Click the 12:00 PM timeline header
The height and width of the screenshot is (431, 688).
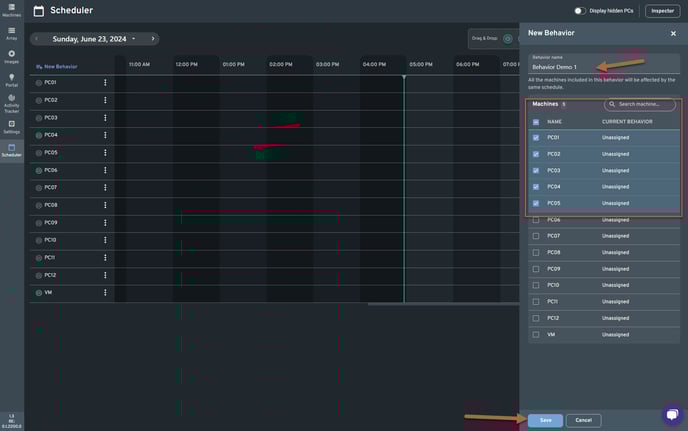186,65
